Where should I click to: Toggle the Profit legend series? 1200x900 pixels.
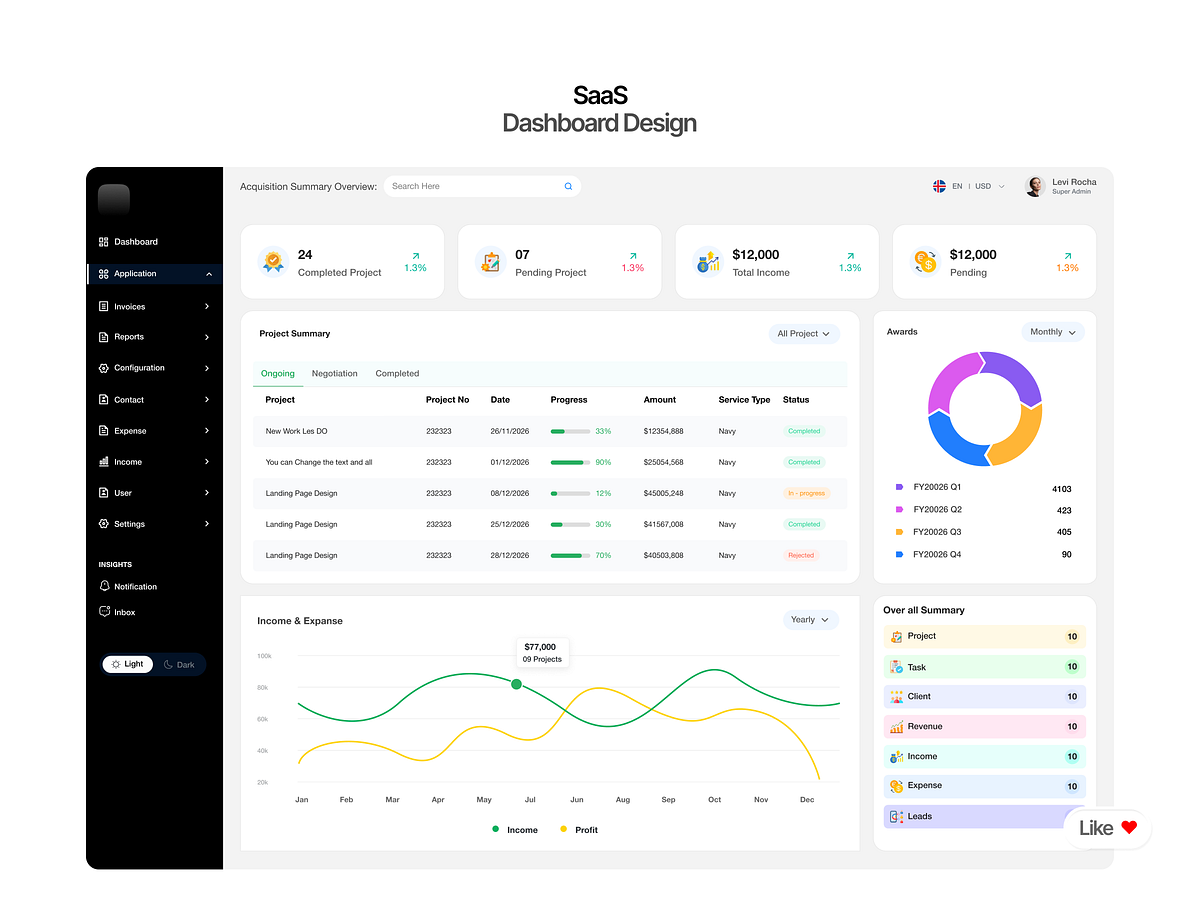[579, 830]
